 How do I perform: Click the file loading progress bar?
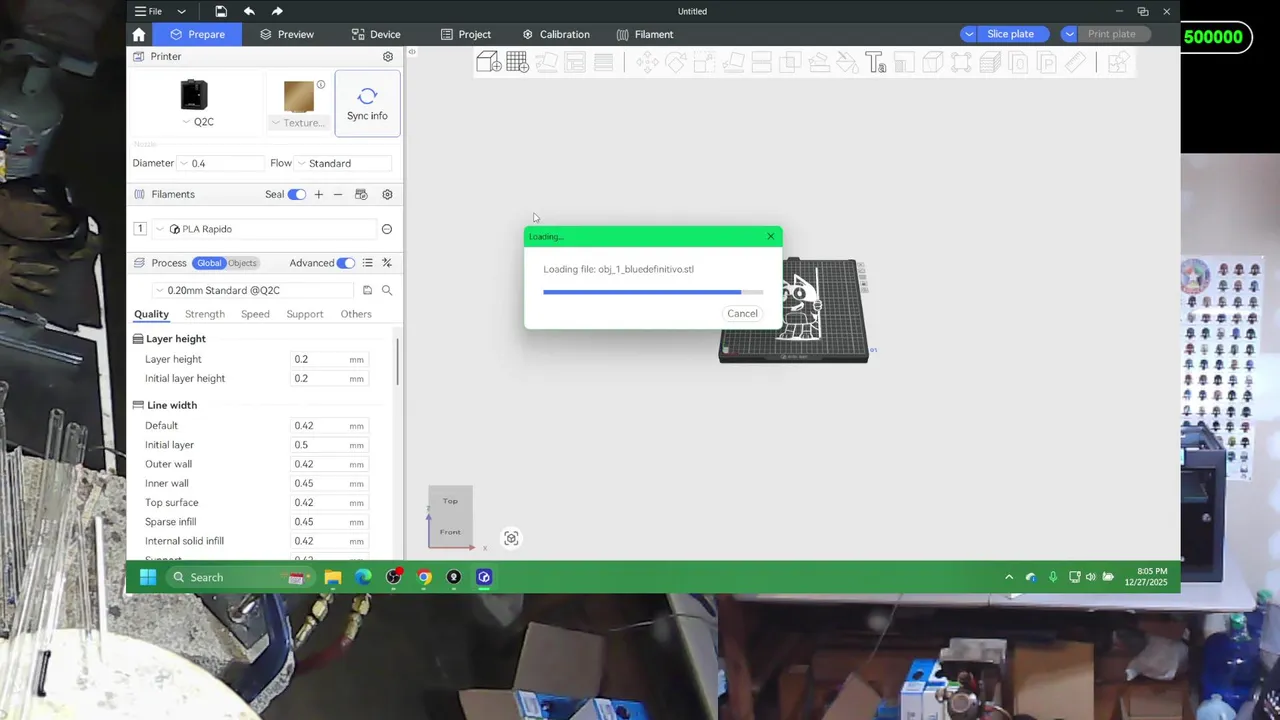click(653, 292)
